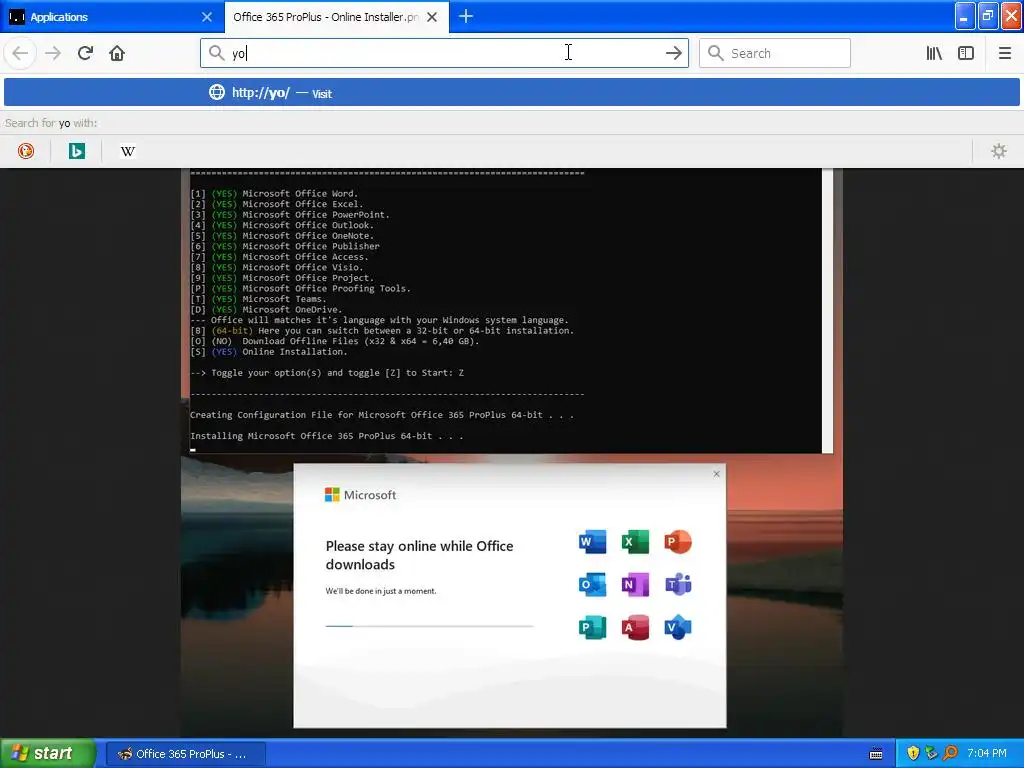The image size is (1024, 768).
Task: Click the Visio icon in Office dialog
Action: [678, 628]
